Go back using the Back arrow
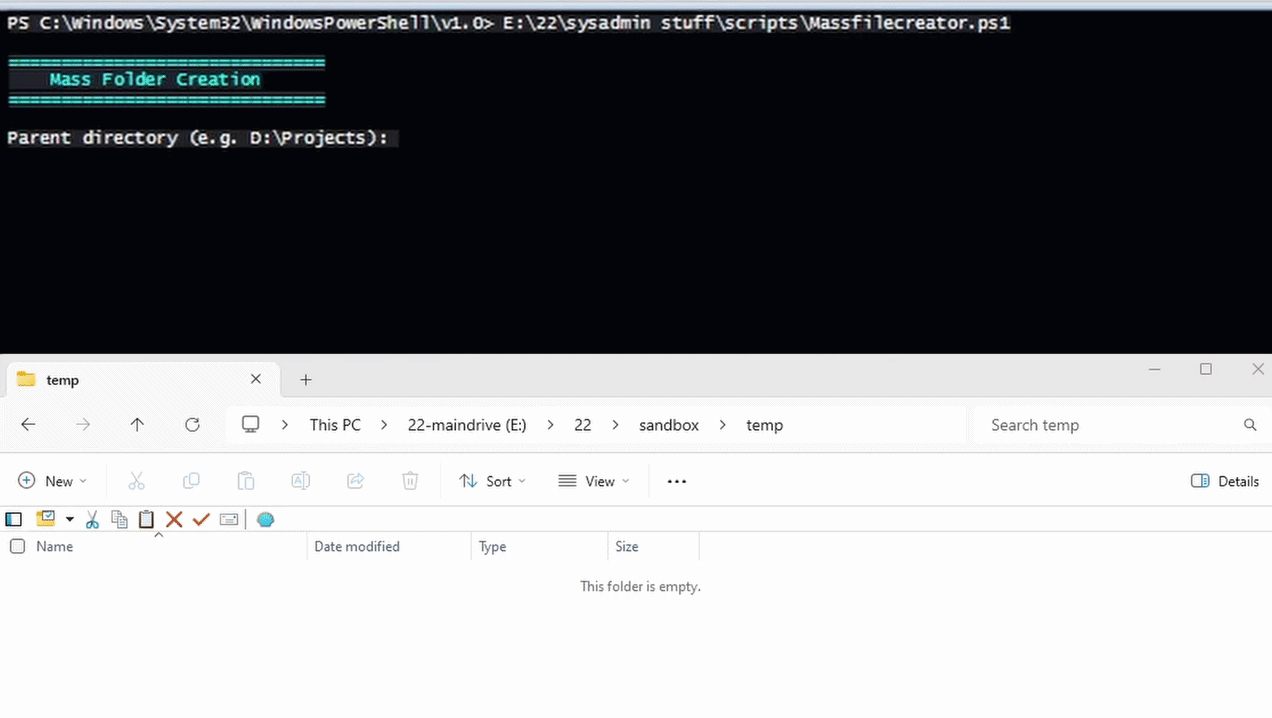 (28, 425)
